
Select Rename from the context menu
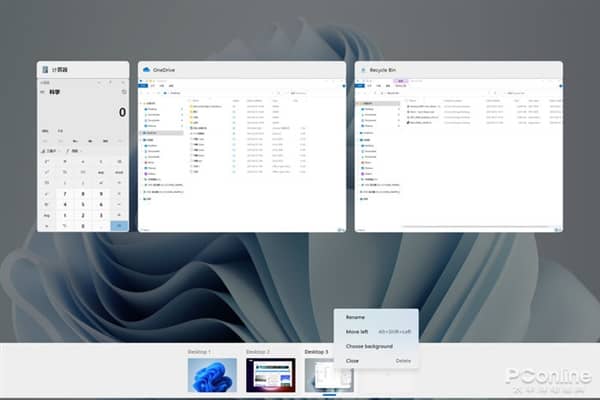pyautogui.click(x=356, y=317)
